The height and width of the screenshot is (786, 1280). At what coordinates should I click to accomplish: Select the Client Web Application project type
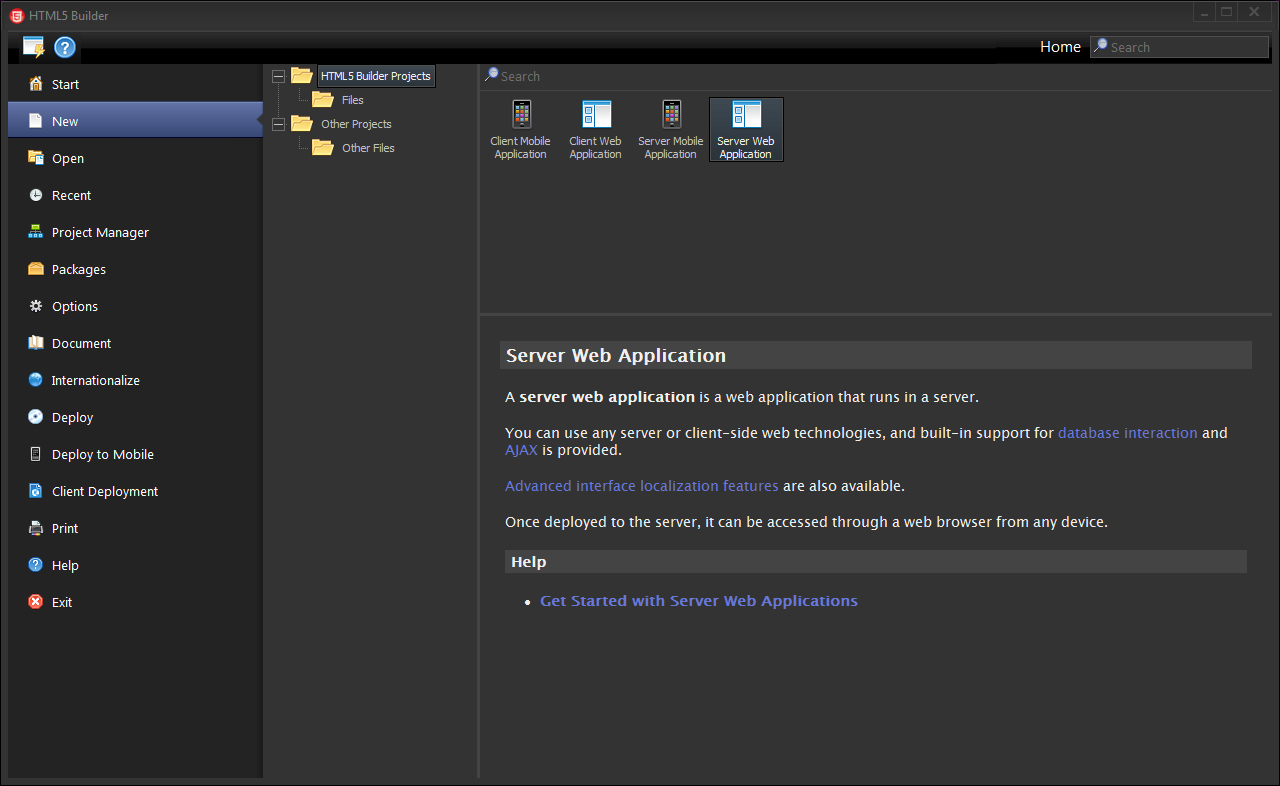click(x=595, y=128)
